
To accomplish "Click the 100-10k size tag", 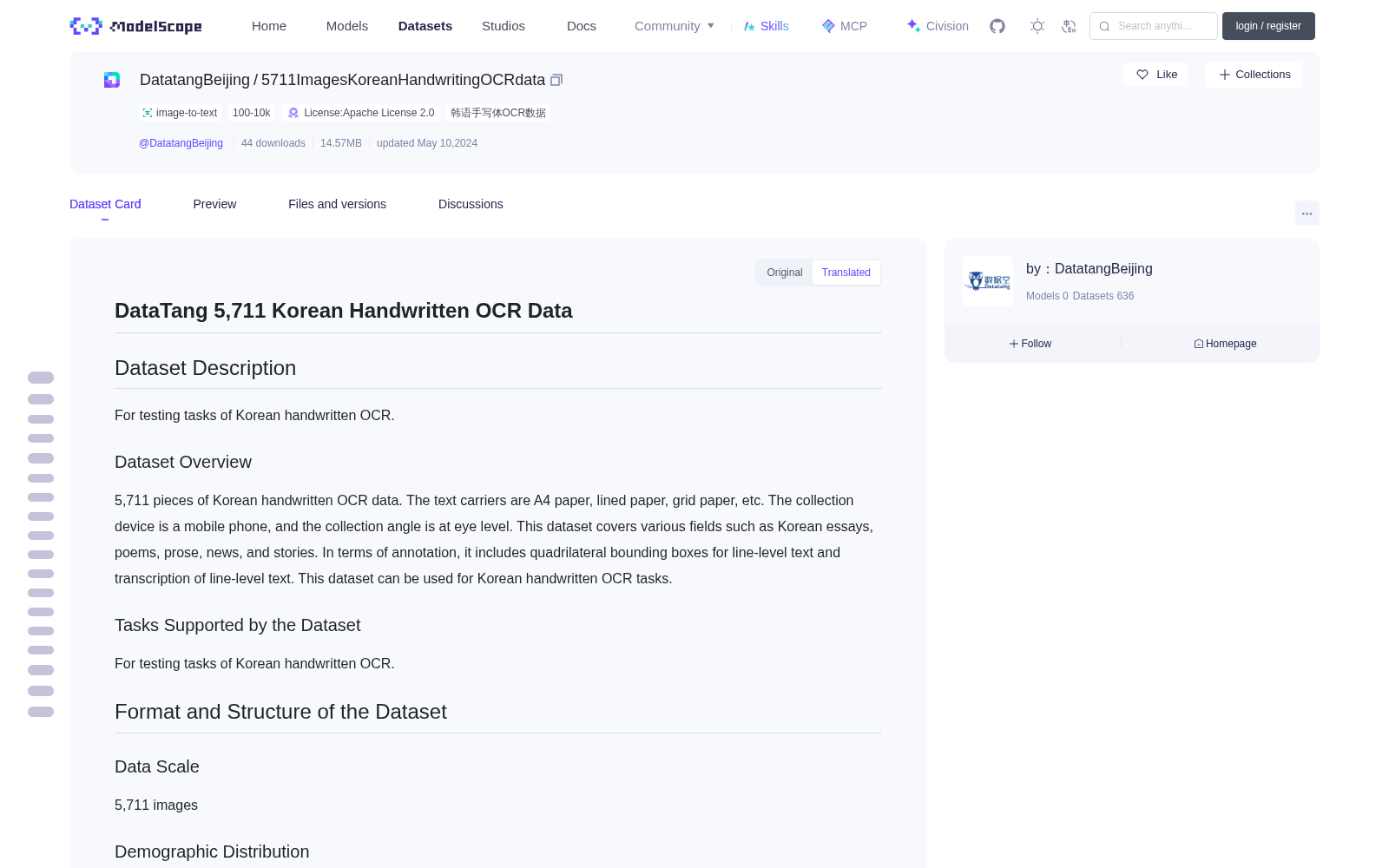I will [252, 113].
